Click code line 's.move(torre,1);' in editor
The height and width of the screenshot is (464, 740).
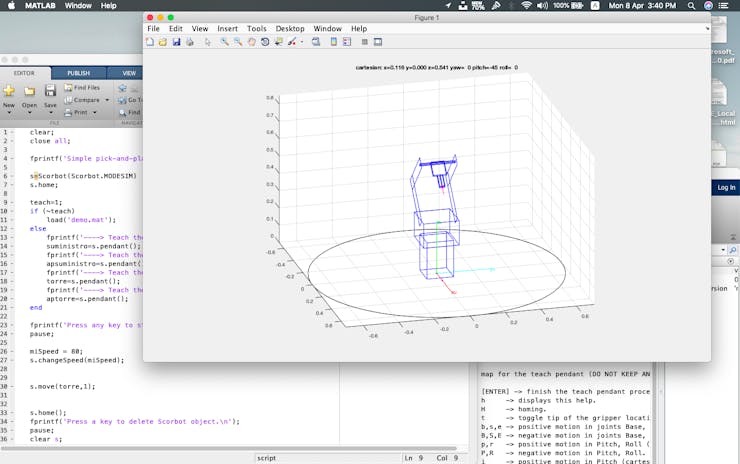[x=62, y=387]
